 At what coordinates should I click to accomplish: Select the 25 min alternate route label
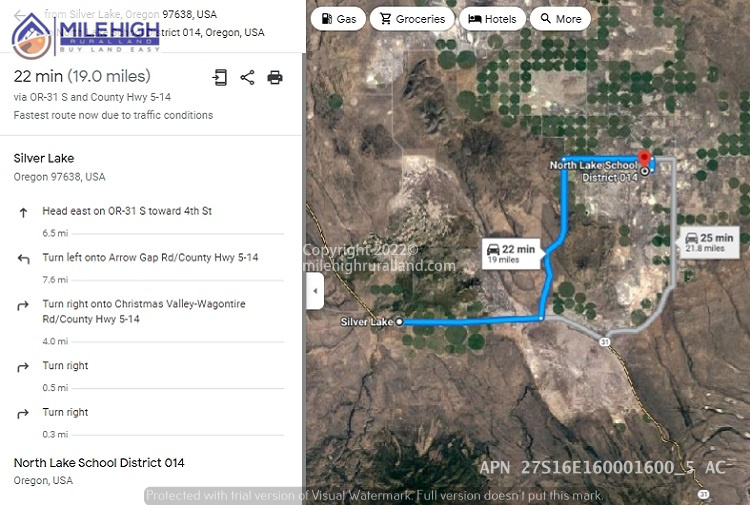(x=709, y=242)
